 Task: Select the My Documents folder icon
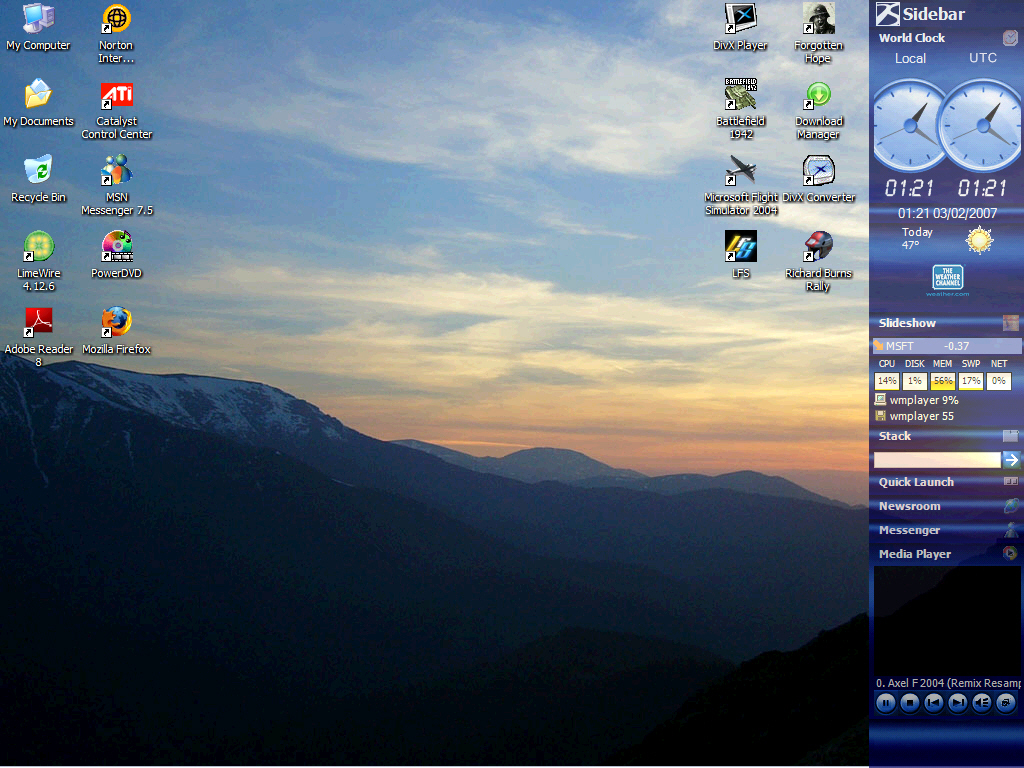coord(39,103)
